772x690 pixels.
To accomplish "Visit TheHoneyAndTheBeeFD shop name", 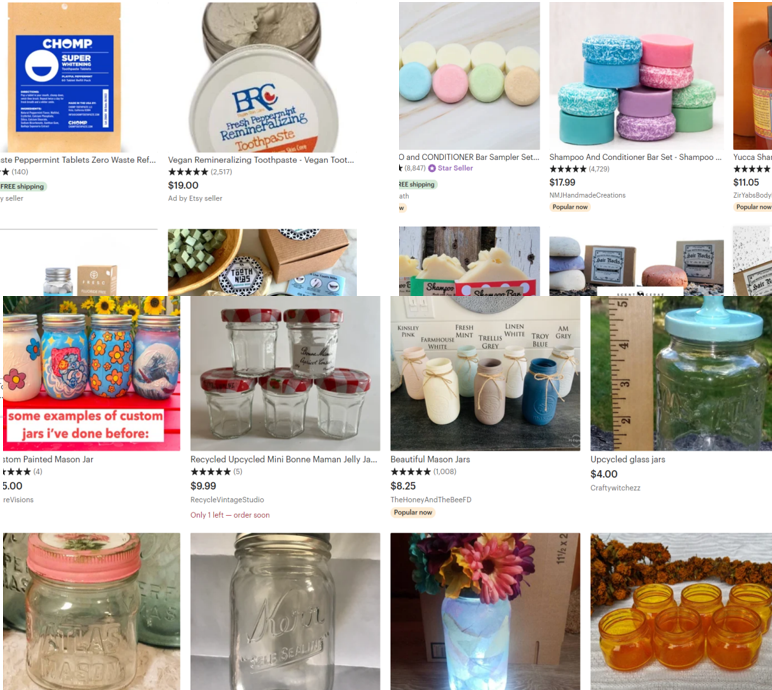I will click(x=431, y=499).
